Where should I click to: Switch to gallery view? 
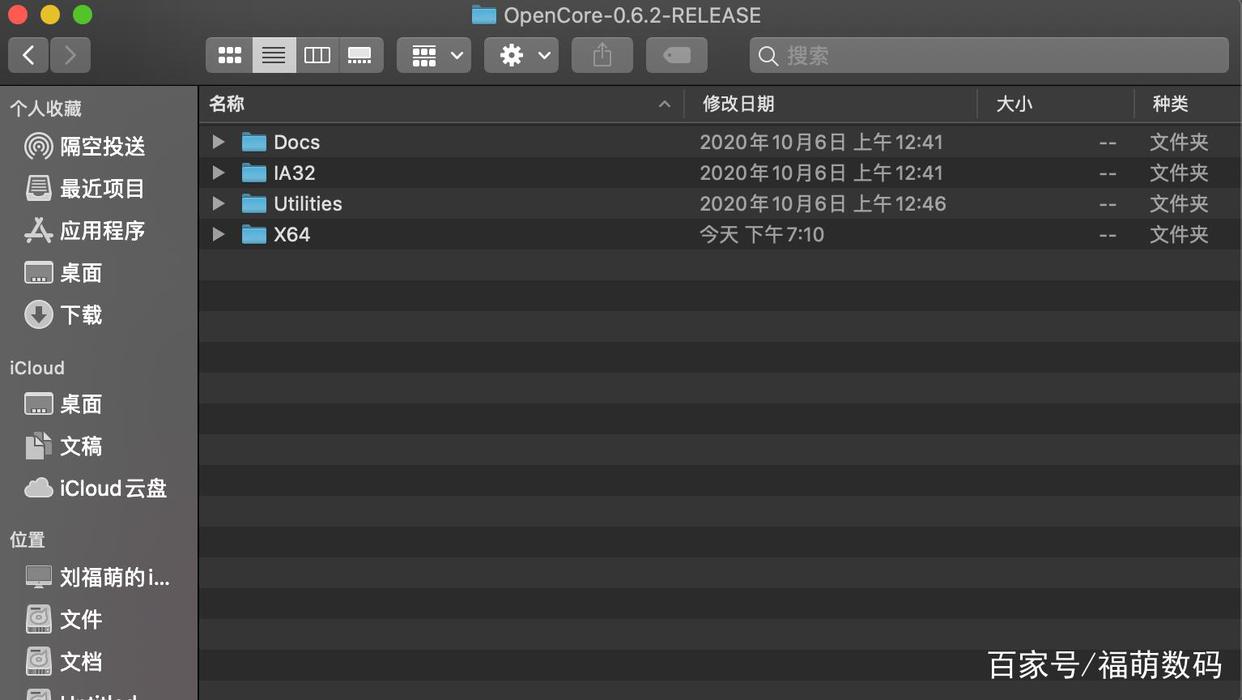360,55
